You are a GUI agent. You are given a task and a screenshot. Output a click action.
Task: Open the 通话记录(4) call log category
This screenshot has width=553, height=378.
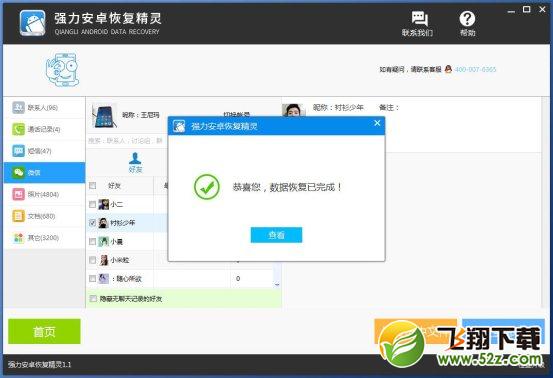click(44, 129)
